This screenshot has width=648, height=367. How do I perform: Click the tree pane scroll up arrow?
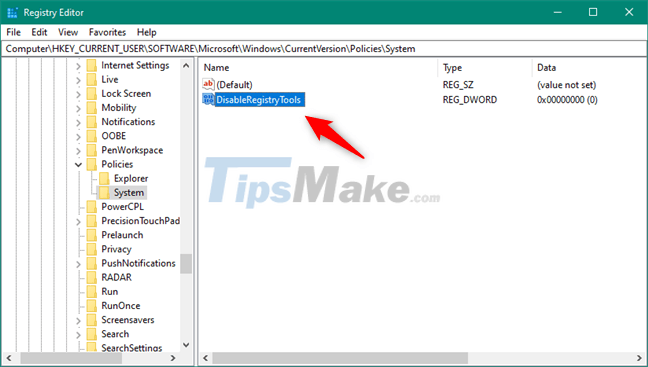[186, 65]
